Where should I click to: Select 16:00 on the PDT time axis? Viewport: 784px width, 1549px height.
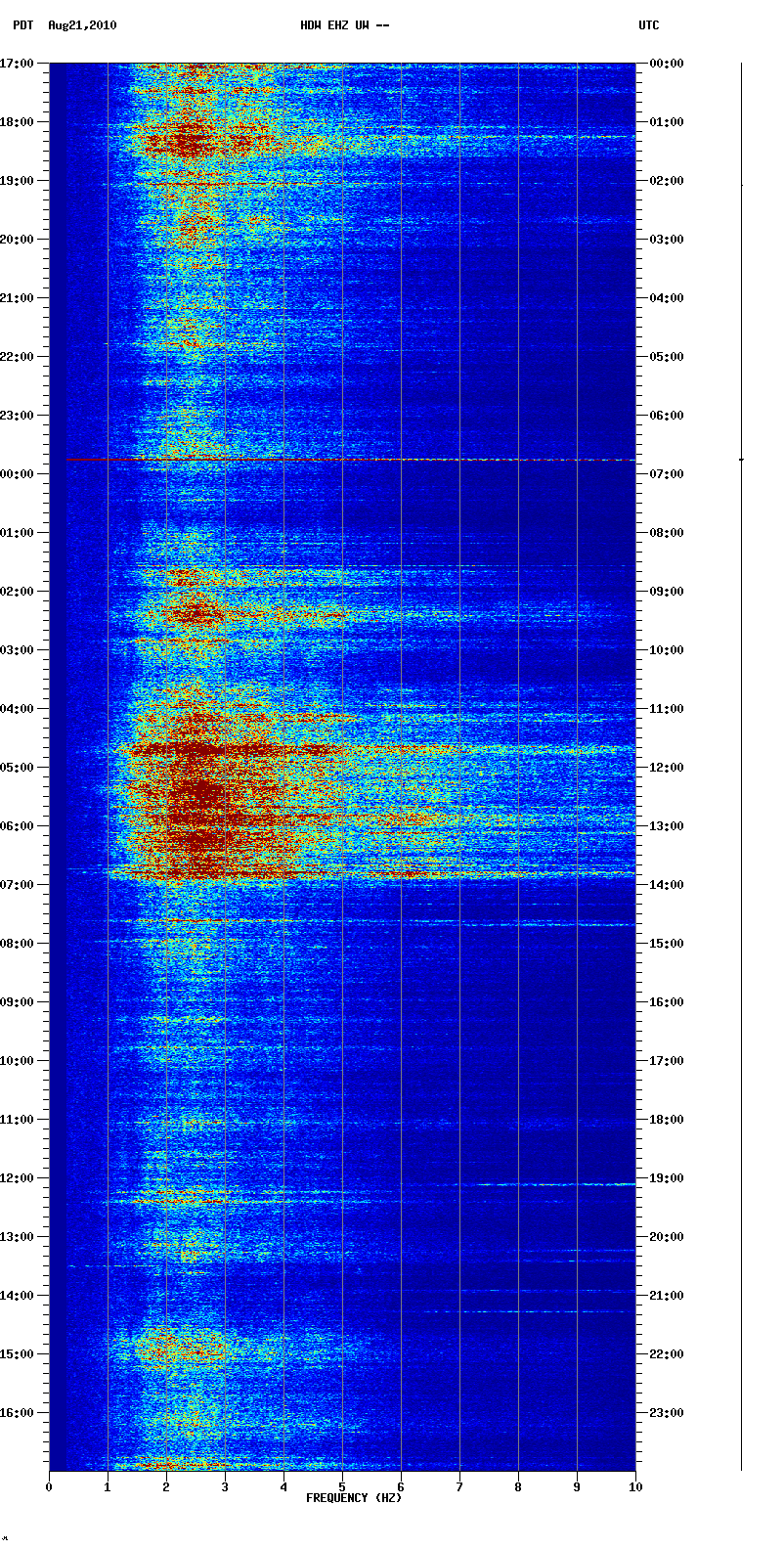[18, 1413]
